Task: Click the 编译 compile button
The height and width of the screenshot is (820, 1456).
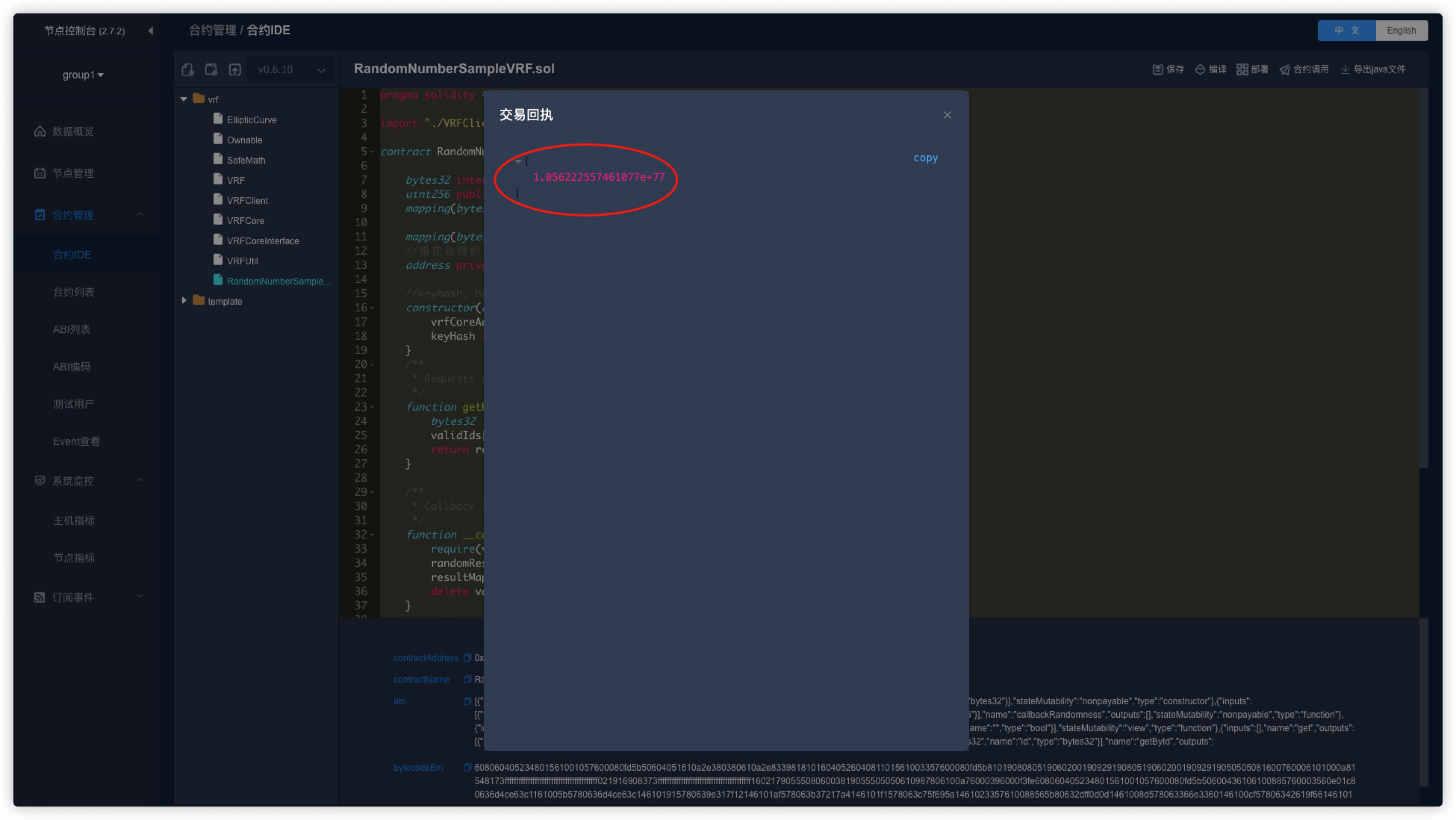Action: (x=1210, y=69)
